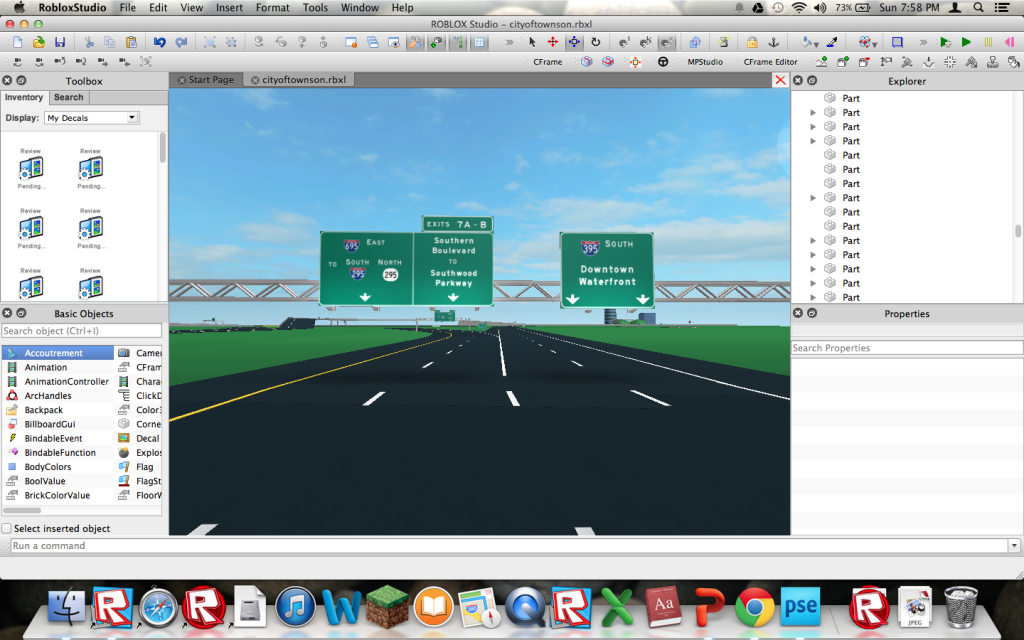The image size is (1024, 640).
Task: Show more tools via overflow chevron before Select arrow
Action: click(x=509, y=42)
